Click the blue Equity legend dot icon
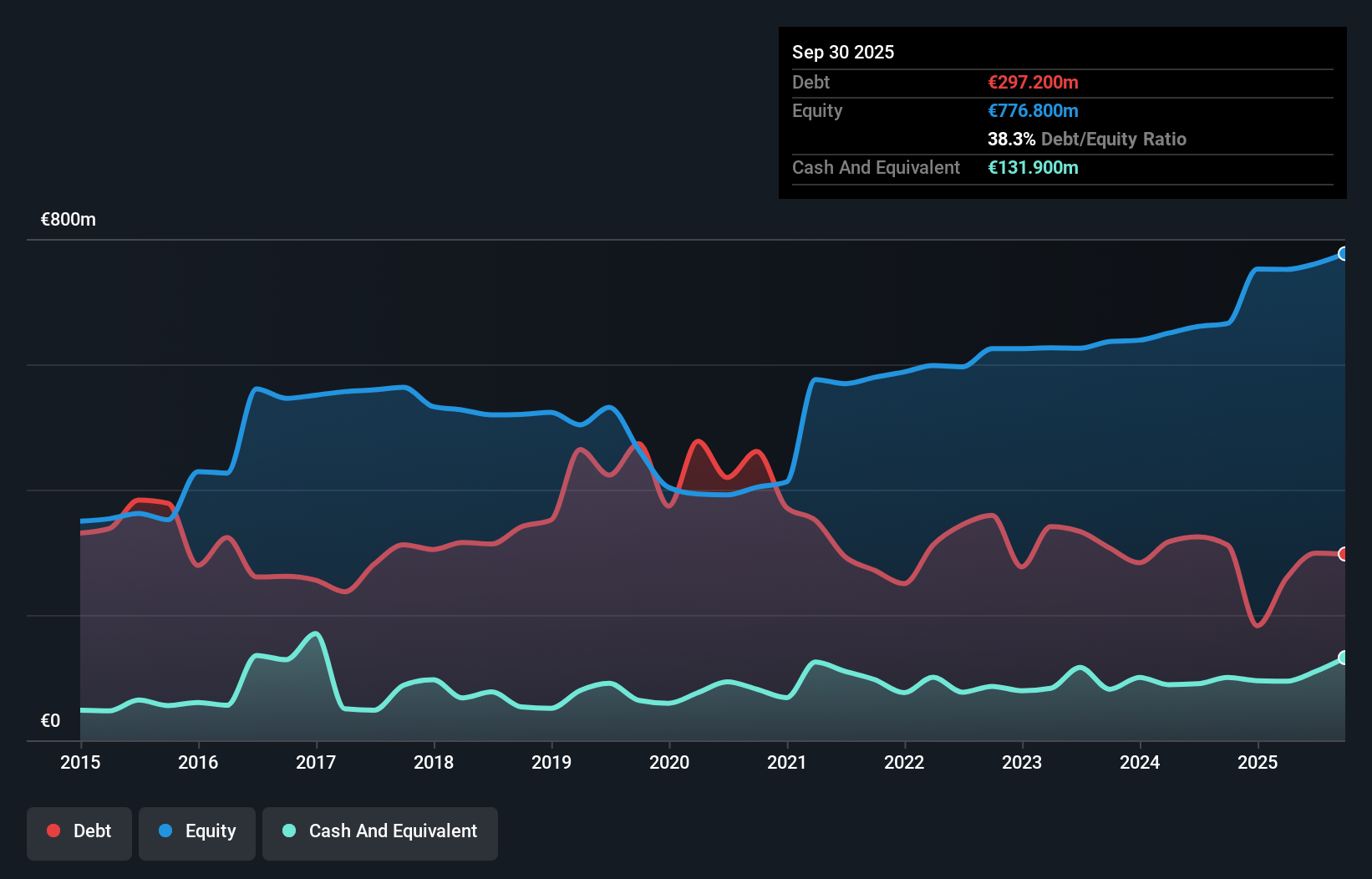Screen dimensions: 1372x879 (x=165, y=831)
